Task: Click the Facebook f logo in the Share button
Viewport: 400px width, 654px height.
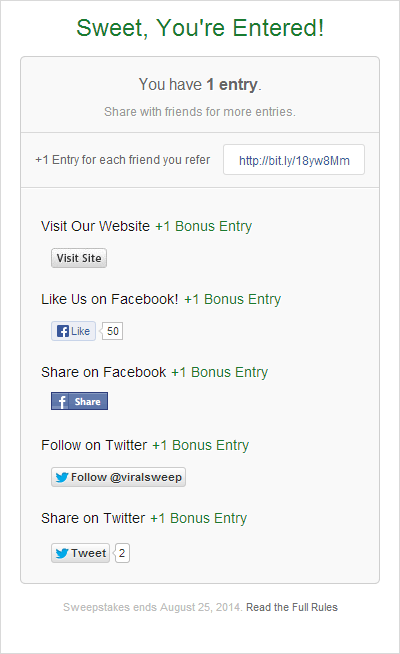Action: tap(62, 402)
